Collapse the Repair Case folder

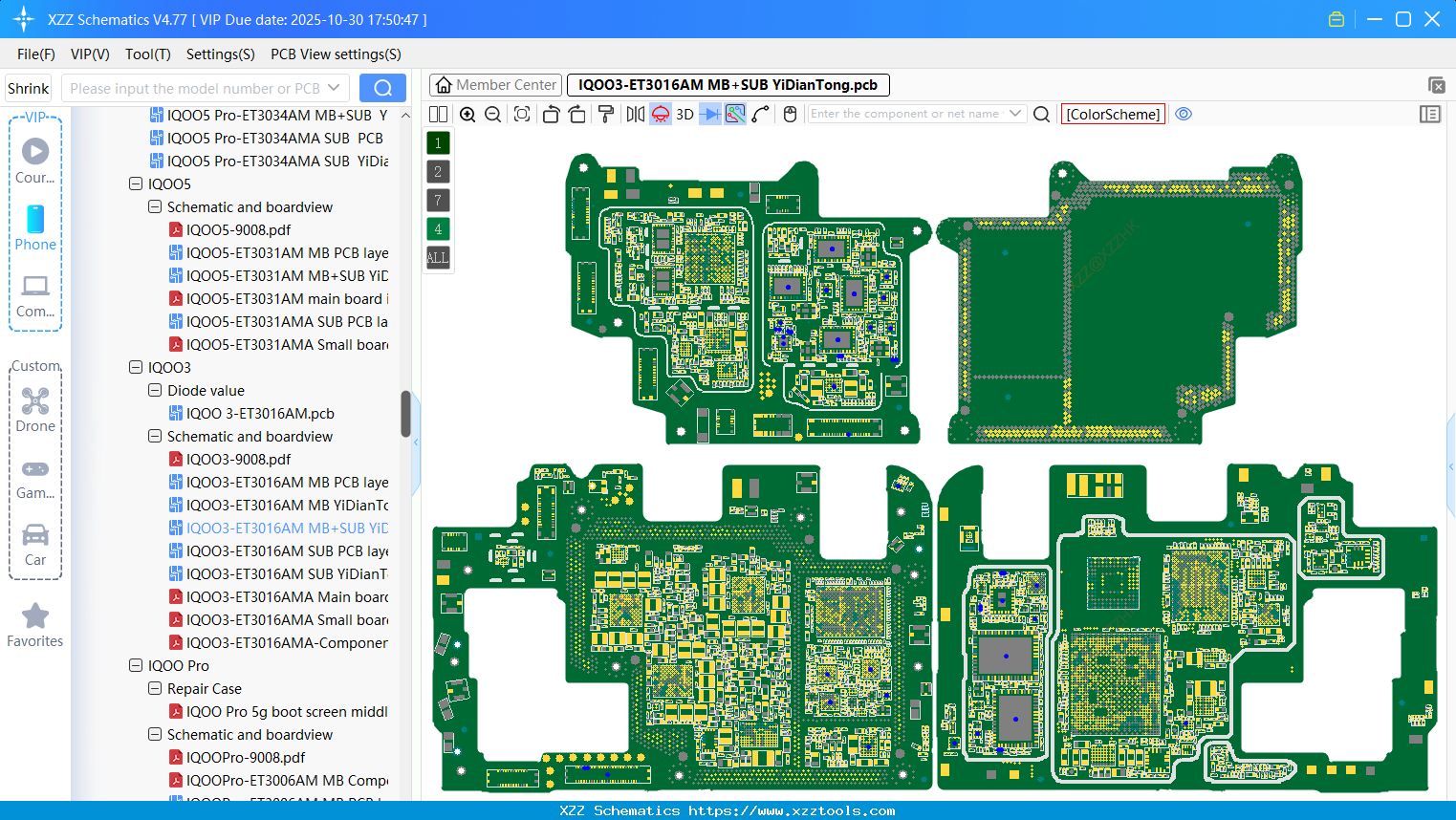155,688
